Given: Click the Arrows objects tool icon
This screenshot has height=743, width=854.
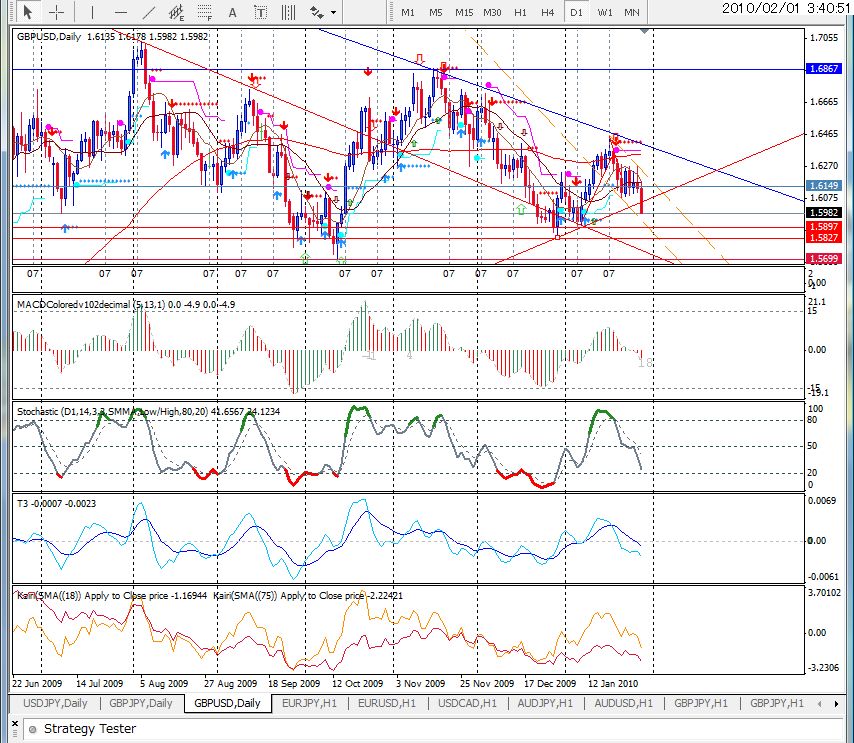Looking at the screenshot, I should click(x=317, y=12).
